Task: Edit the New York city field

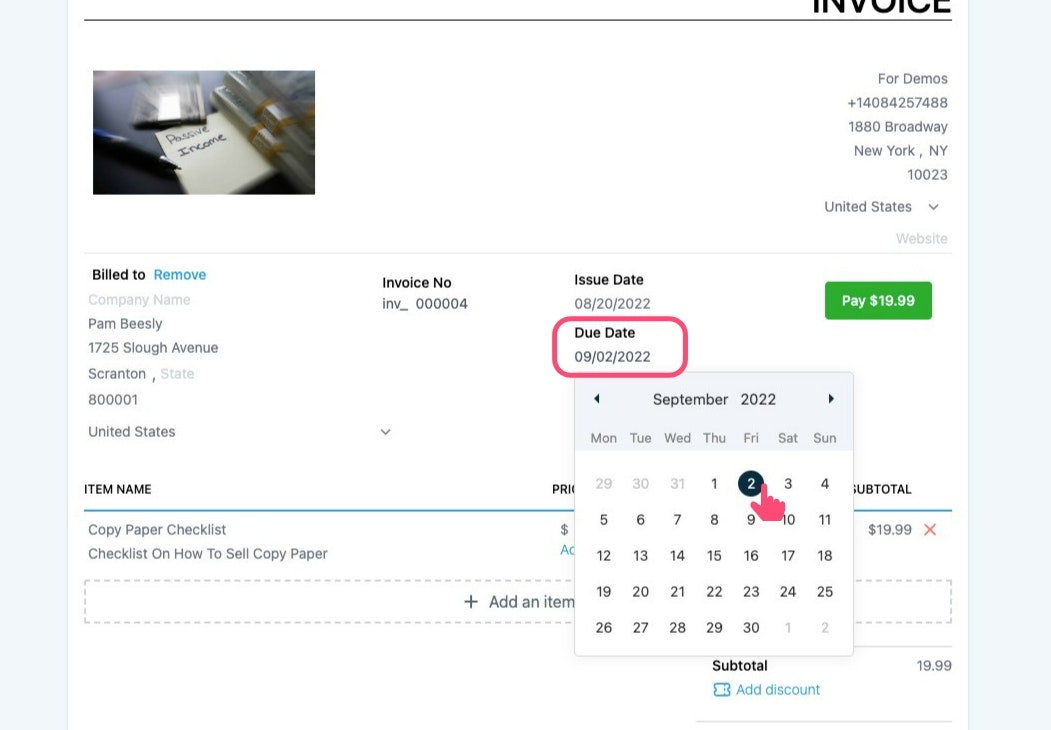Action: pyautogui.click(x=884, y=151)
